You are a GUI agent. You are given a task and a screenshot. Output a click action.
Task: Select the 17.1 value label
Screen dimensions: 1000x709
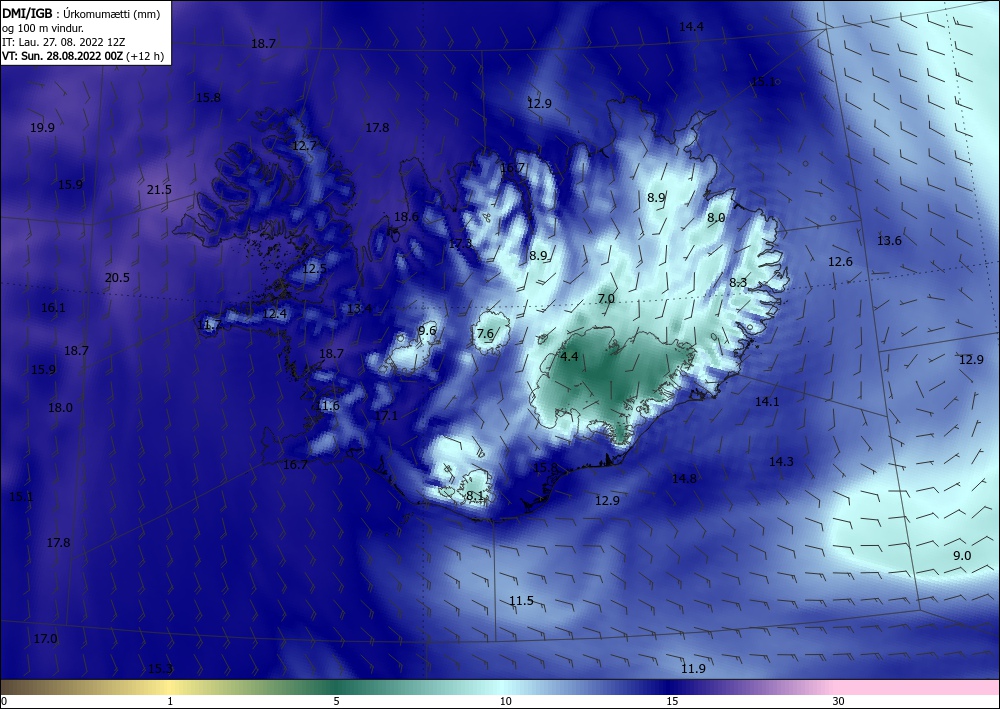(386, 415)
